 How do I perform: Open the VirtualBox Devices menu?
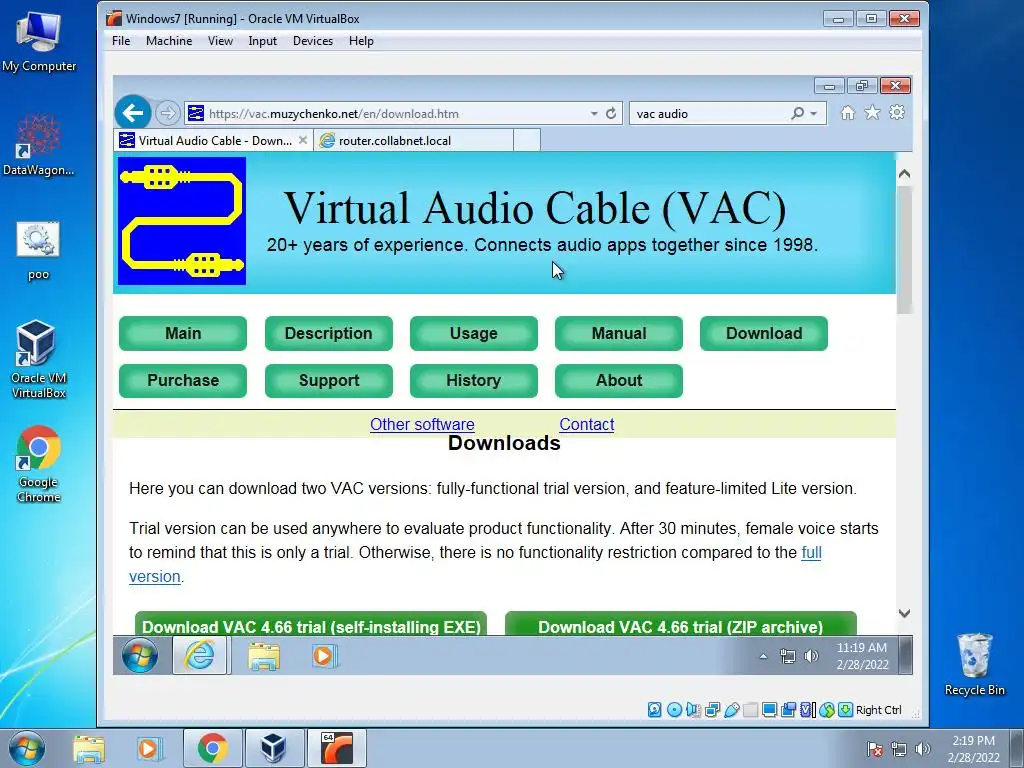click(x=313, y=40)
